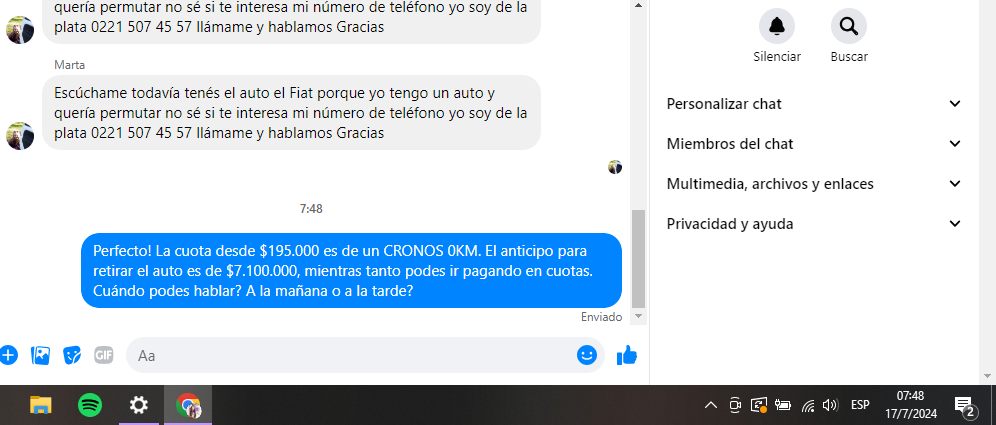Attach a photo using image icon
Screen dimensions: 996x425
[x=41, y=355]
